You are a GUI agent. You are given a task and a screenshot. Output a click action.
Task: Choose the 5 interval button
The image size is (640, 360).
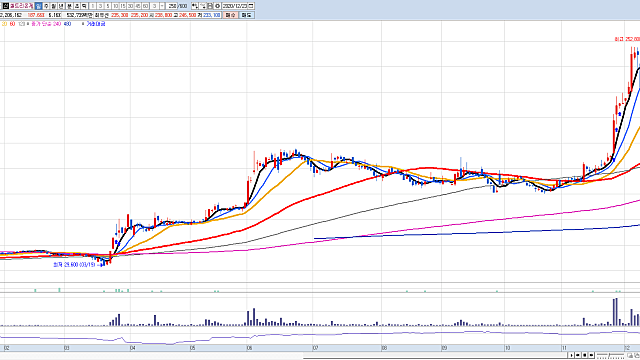click(x=108, y=6)
